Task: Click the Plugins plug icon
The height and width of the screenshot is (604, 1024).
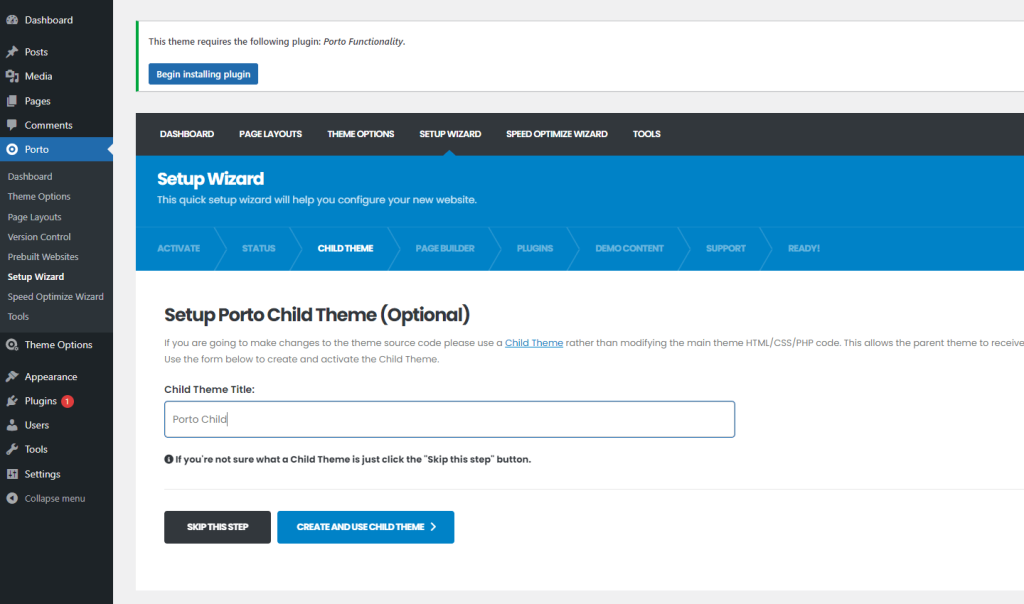Action: (12, 401)
